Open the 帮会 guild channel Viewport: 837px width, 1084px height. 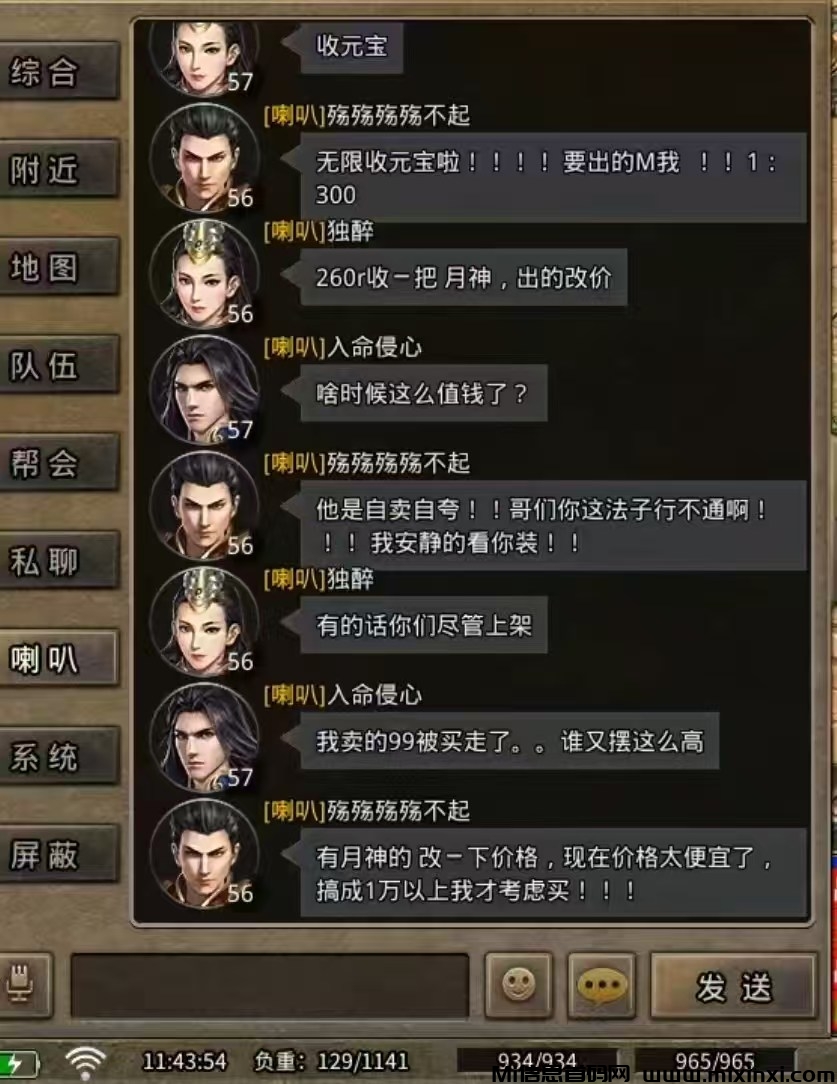58,462
